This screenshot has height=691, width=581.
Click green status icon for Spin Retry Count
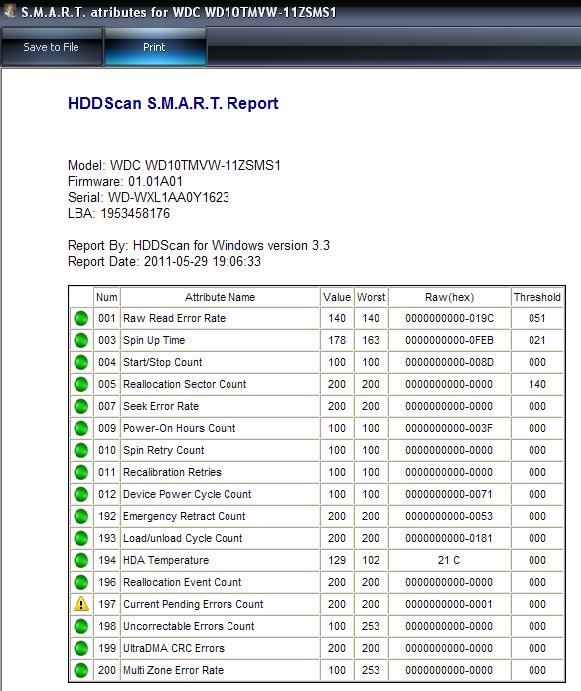point(81,450)
